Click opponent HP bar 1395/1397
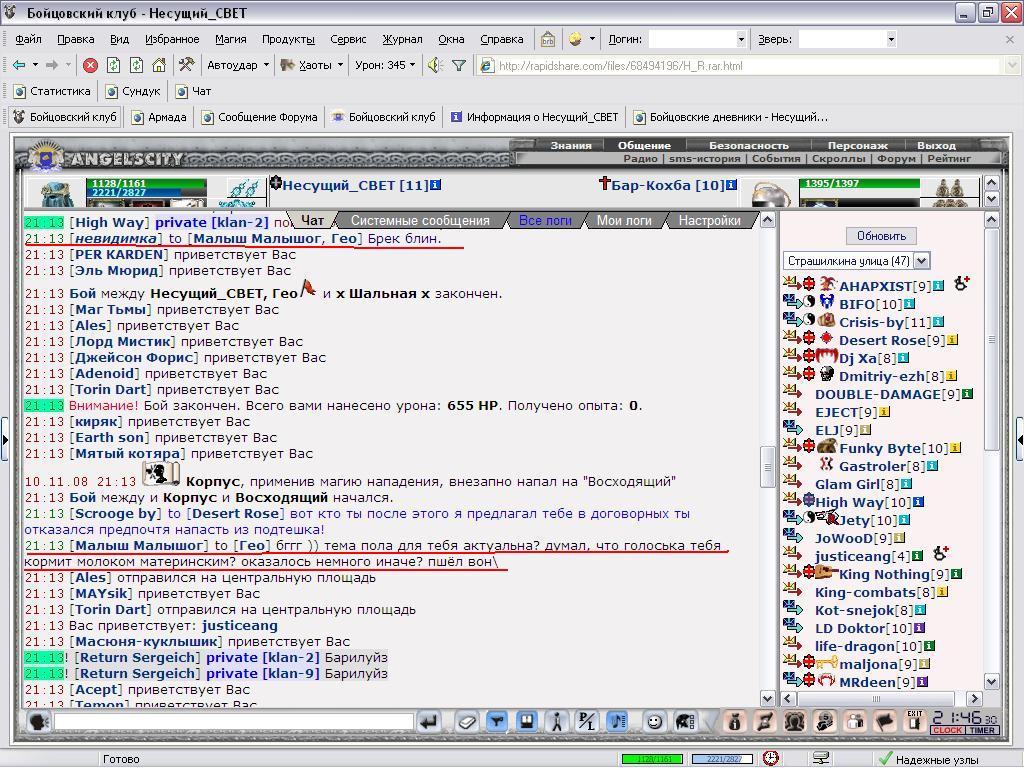This screenshot has height=768, width=1024. 859,184
